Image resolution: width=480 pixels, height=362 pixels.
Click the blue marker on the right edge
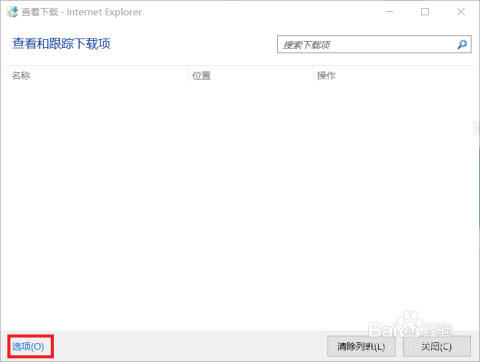[476, 129]
